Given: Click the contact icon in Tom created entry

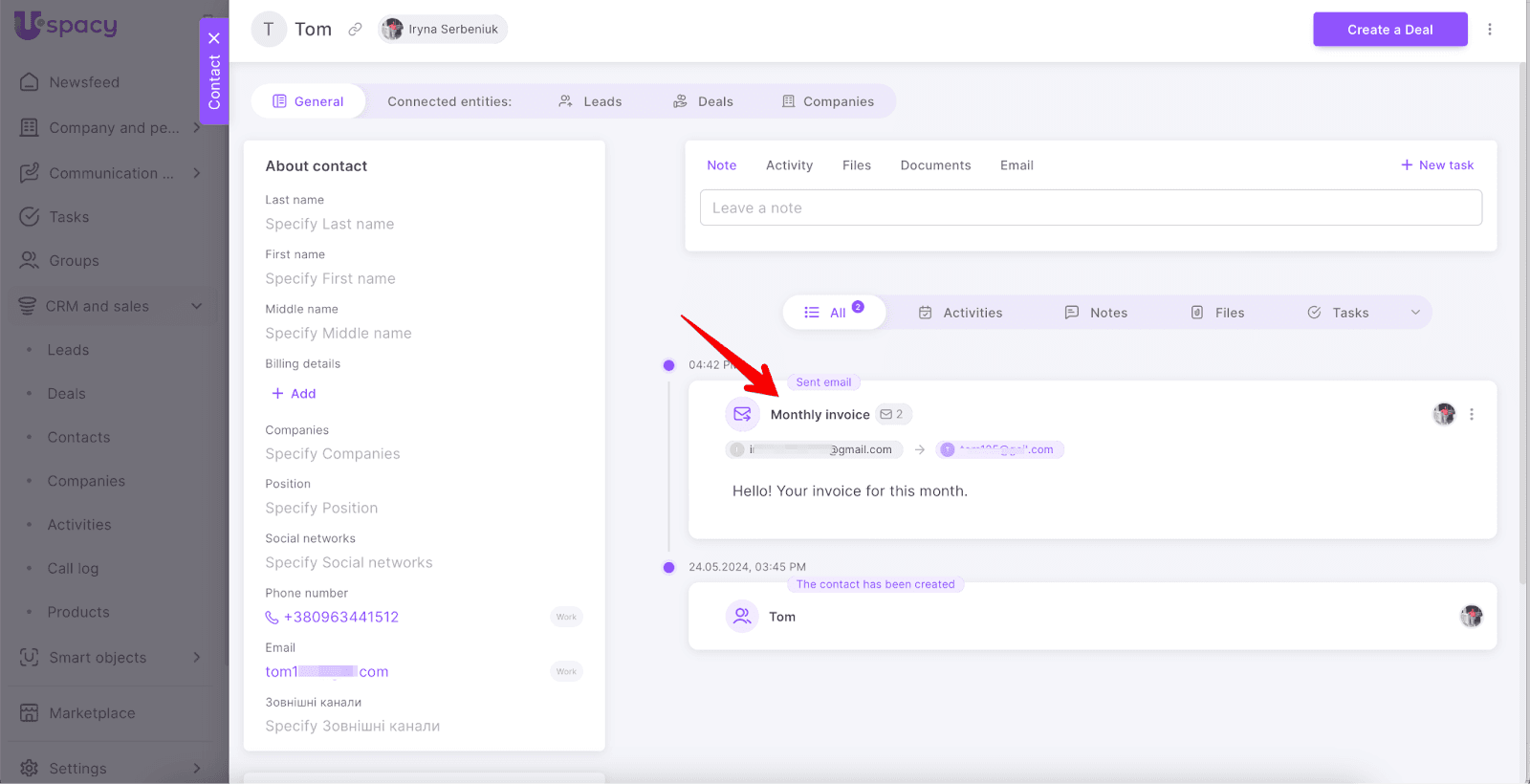Looking at the screenshot, I should [742, 617].
